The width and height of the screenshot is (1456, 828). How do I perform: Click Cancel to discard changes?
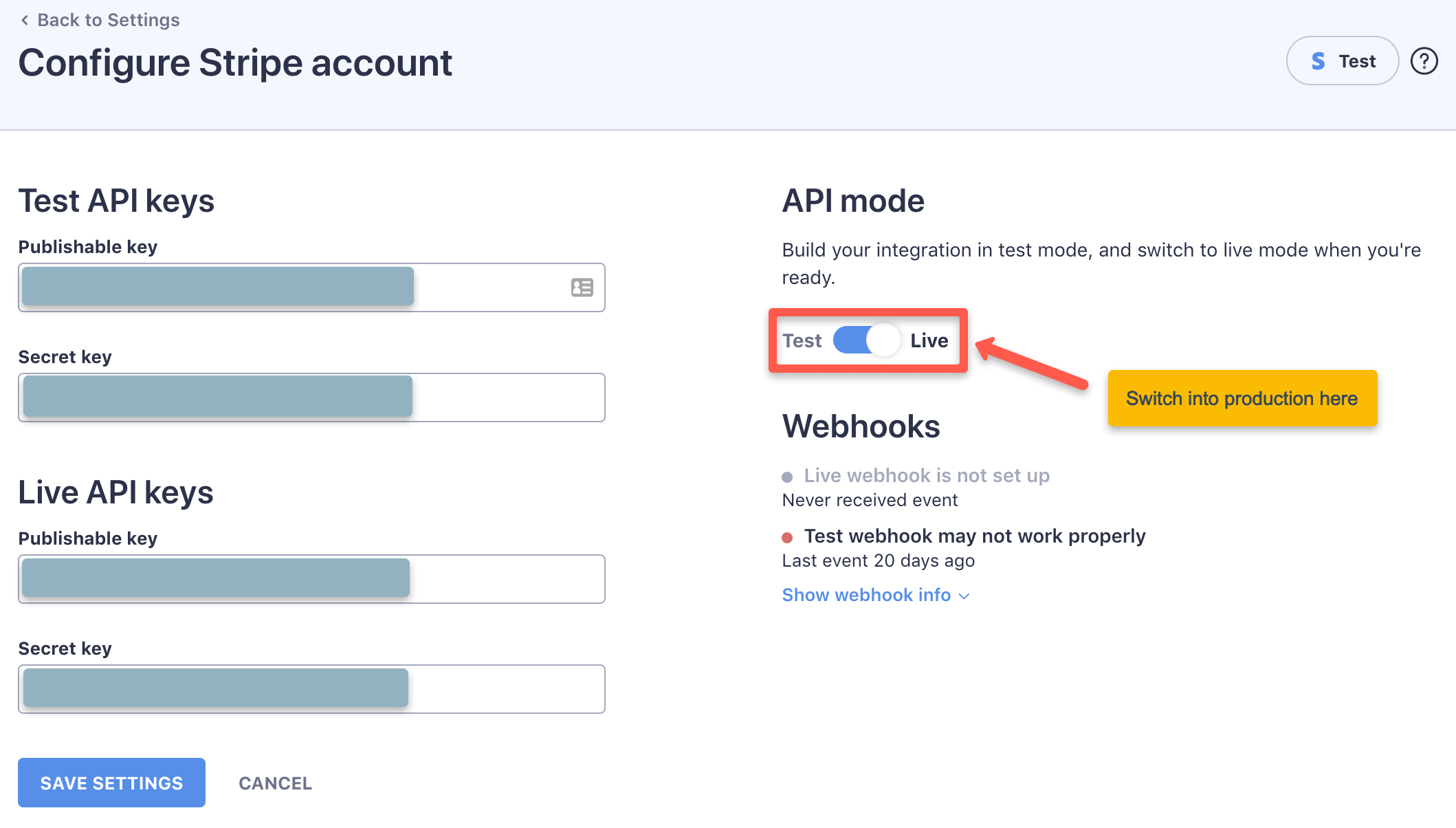click(x=274, y=783)
